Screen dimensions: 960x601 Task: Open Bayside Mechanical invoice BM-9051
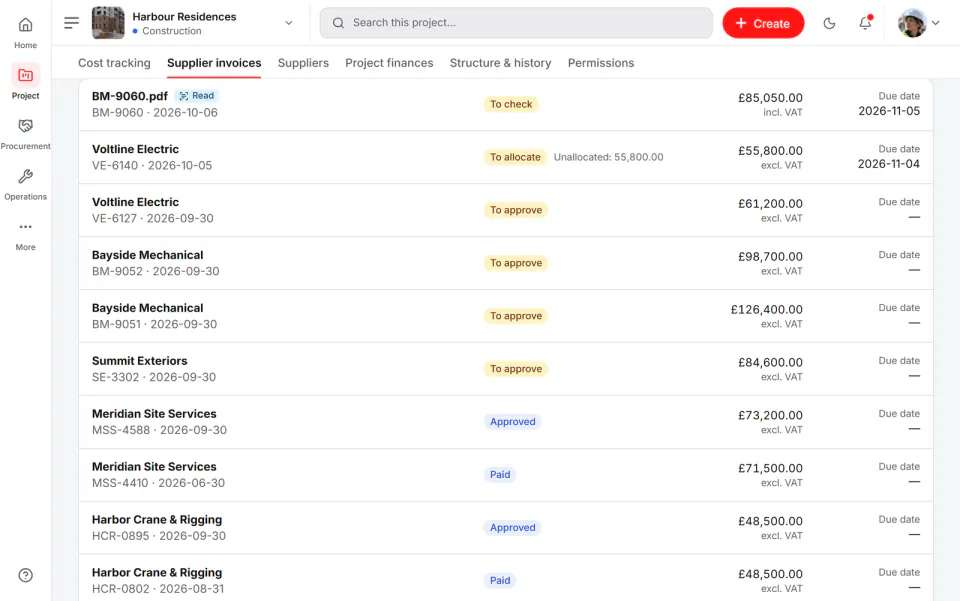point(506,316)
